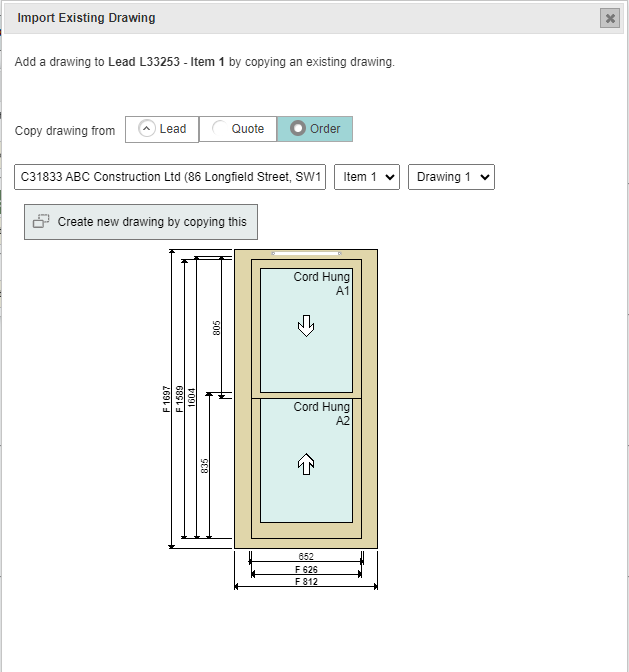Click the up arrow in sash A2
629x672 pixels.
[x=307, y=463]
